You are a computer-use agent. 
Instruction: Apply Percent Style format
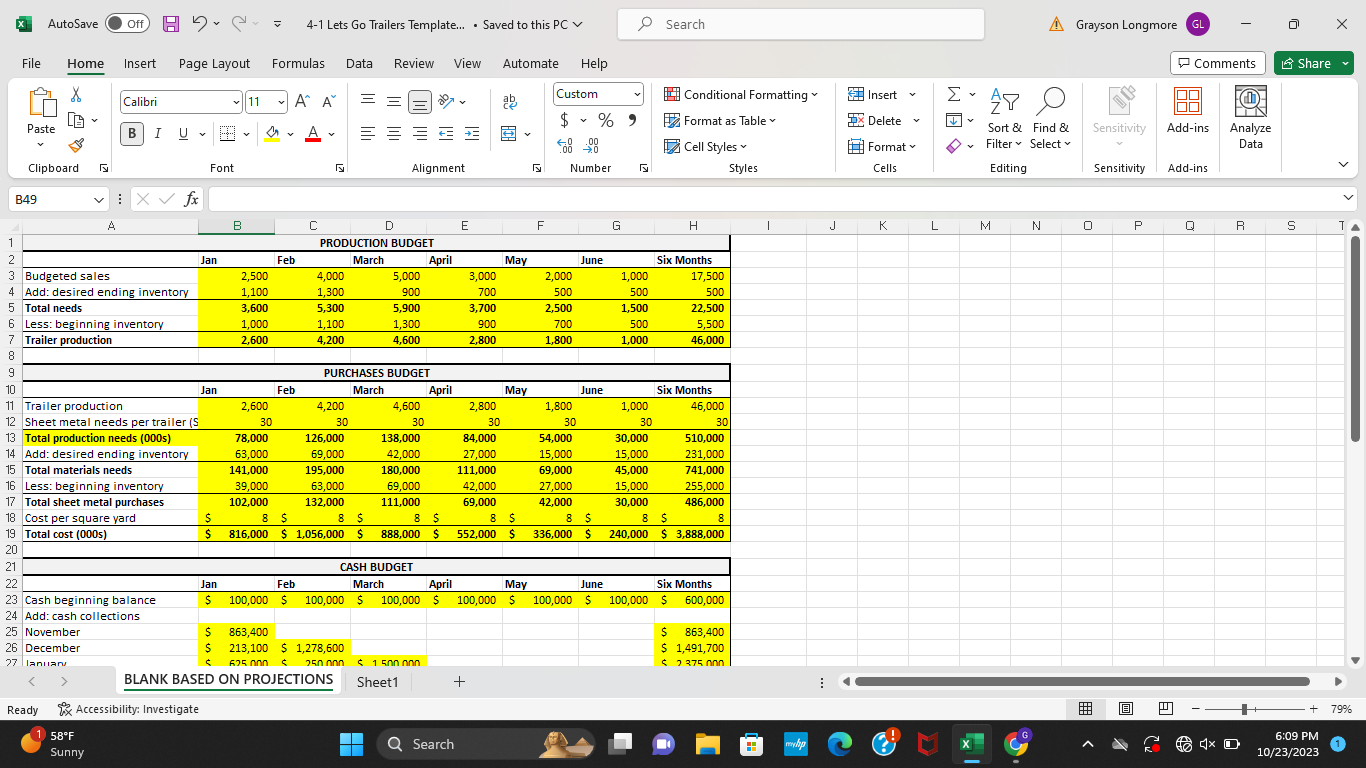coord(606,121)
